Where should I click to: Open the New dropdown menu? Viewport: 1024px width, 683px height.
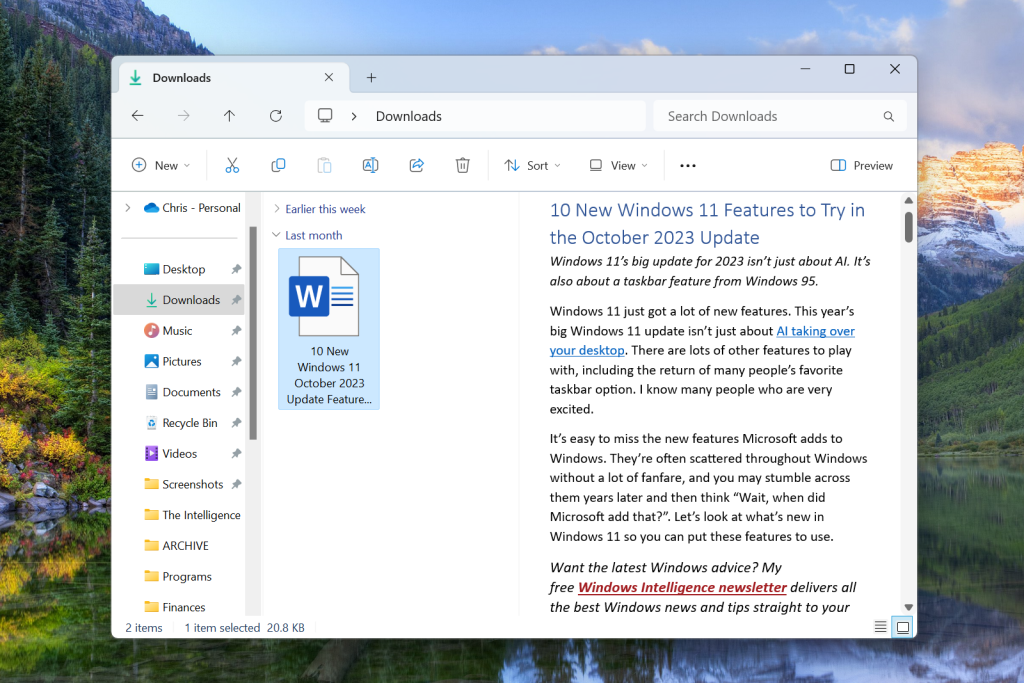tap(161, 166)
